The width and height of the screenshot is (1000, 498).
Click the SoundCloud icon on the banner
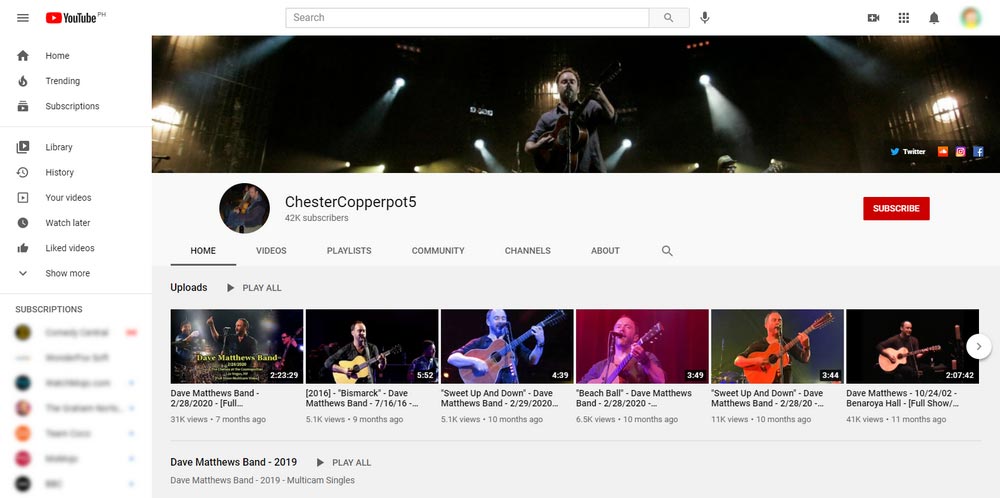(943, 152)
